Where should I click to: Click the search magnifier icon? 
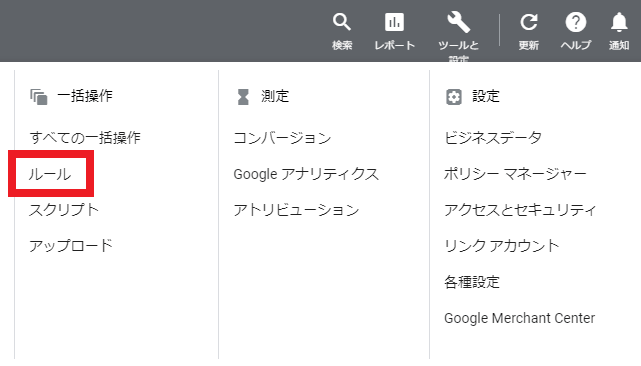(342, 22)
